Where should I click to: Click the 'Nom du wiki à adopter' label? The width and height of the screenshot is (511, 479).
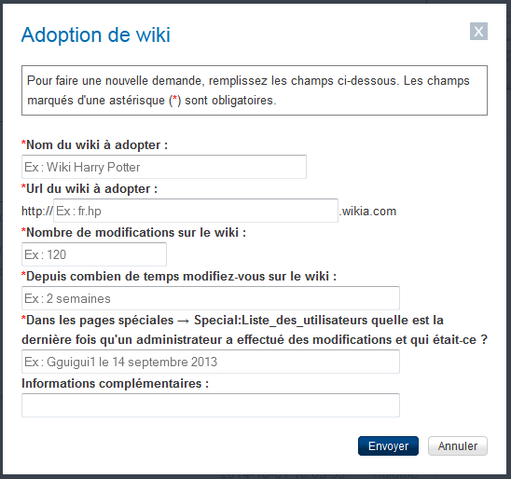tap(95, 145)
